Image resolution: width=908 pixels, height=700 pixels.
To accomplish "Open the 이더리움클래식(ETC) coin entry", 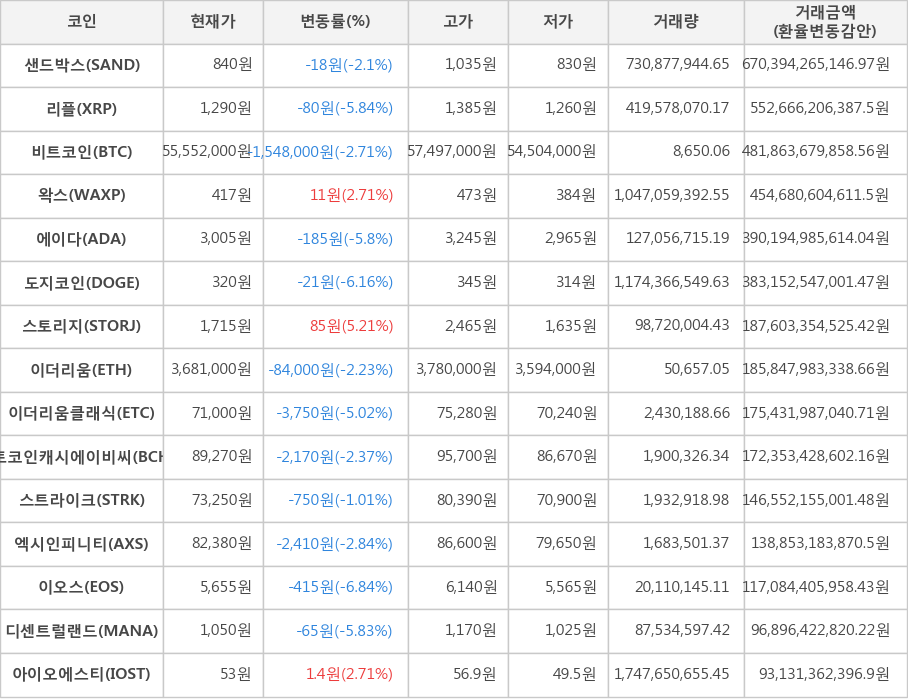I will [x=82, y=413].
